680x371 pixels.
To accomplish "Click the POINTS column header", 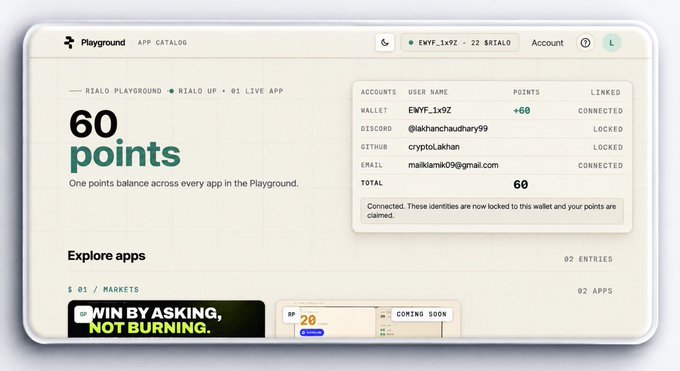I will click(x=526, y=92).
